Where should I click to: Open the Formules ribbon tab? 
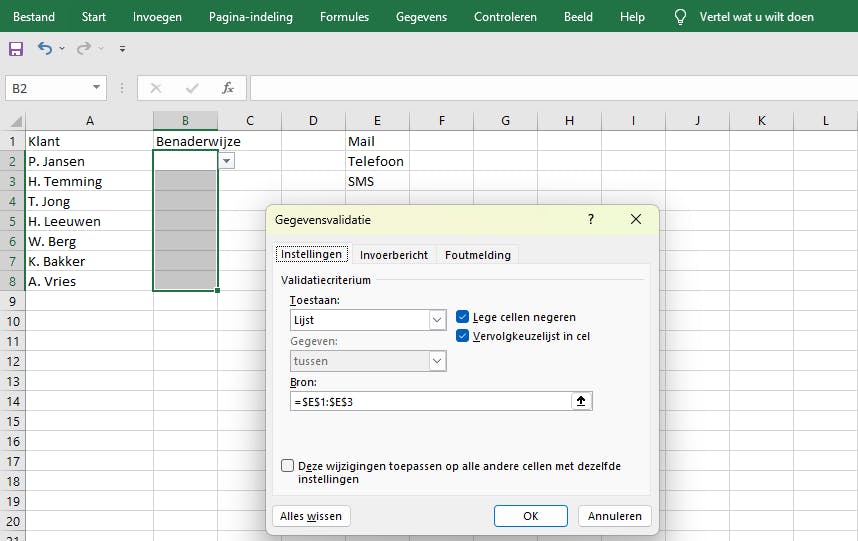(344, 17)
